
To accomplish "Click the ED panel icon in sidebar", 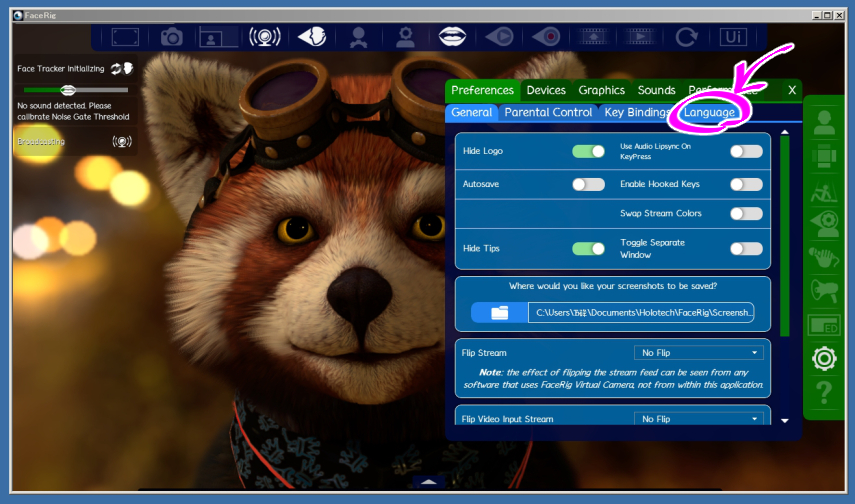I will (x=824, y=325).
